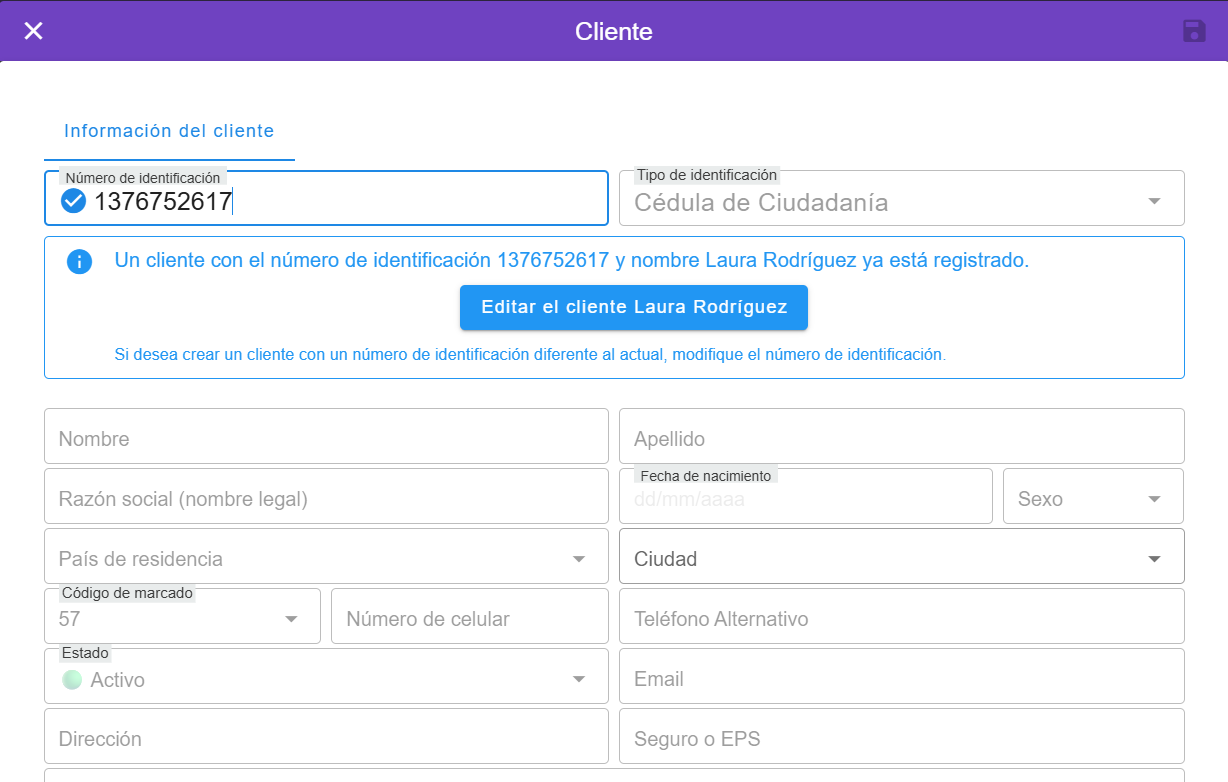The height and width of the screenshot is (782, 1228).
Task: Open Código de marcado dropdown
Action: point(291,619)
